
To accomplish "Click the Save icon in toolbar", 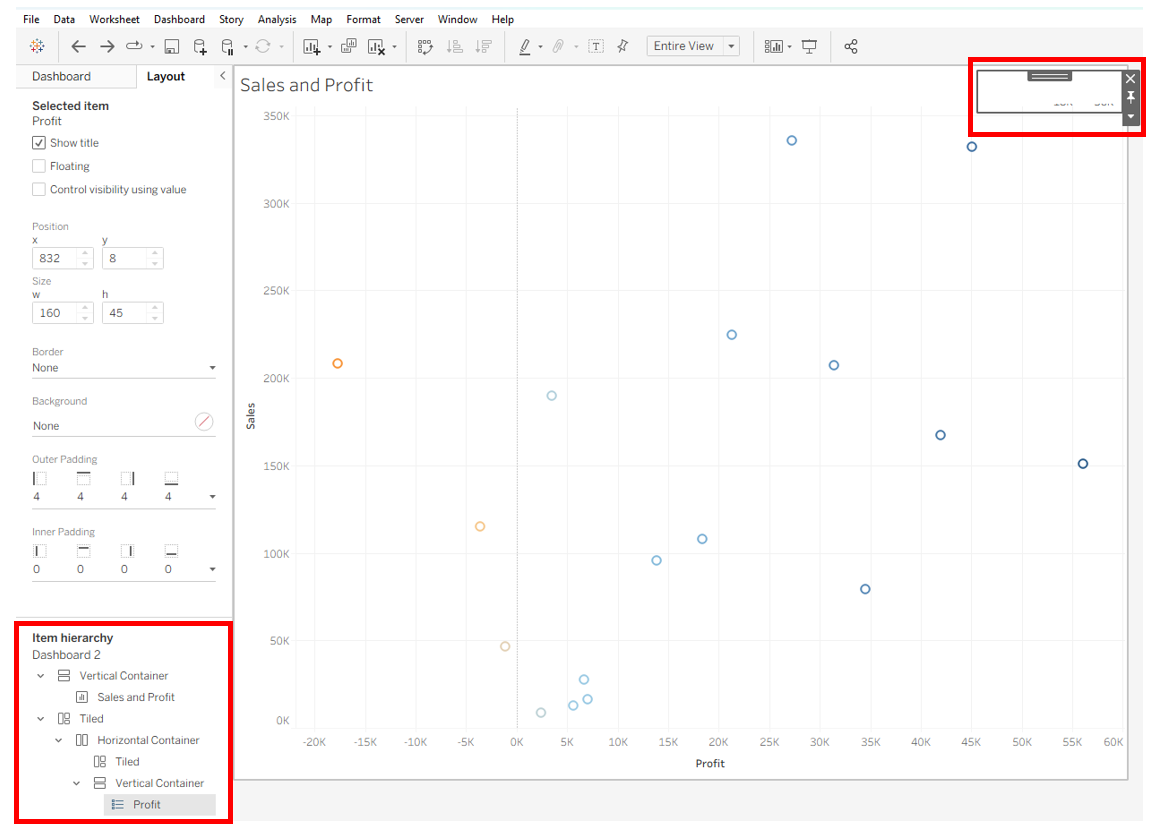I will (171, 46).
